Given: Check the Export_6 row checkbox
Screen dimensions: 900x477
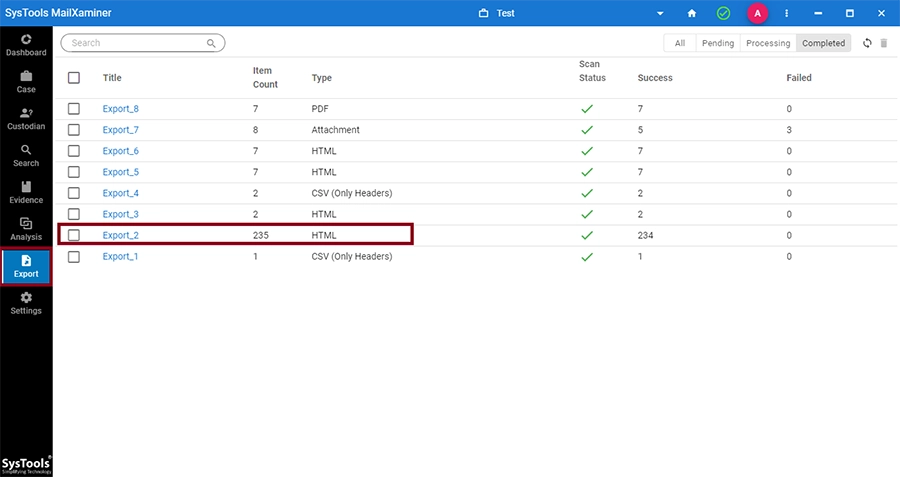Looking at the screenshot, I should click(73, 151).
